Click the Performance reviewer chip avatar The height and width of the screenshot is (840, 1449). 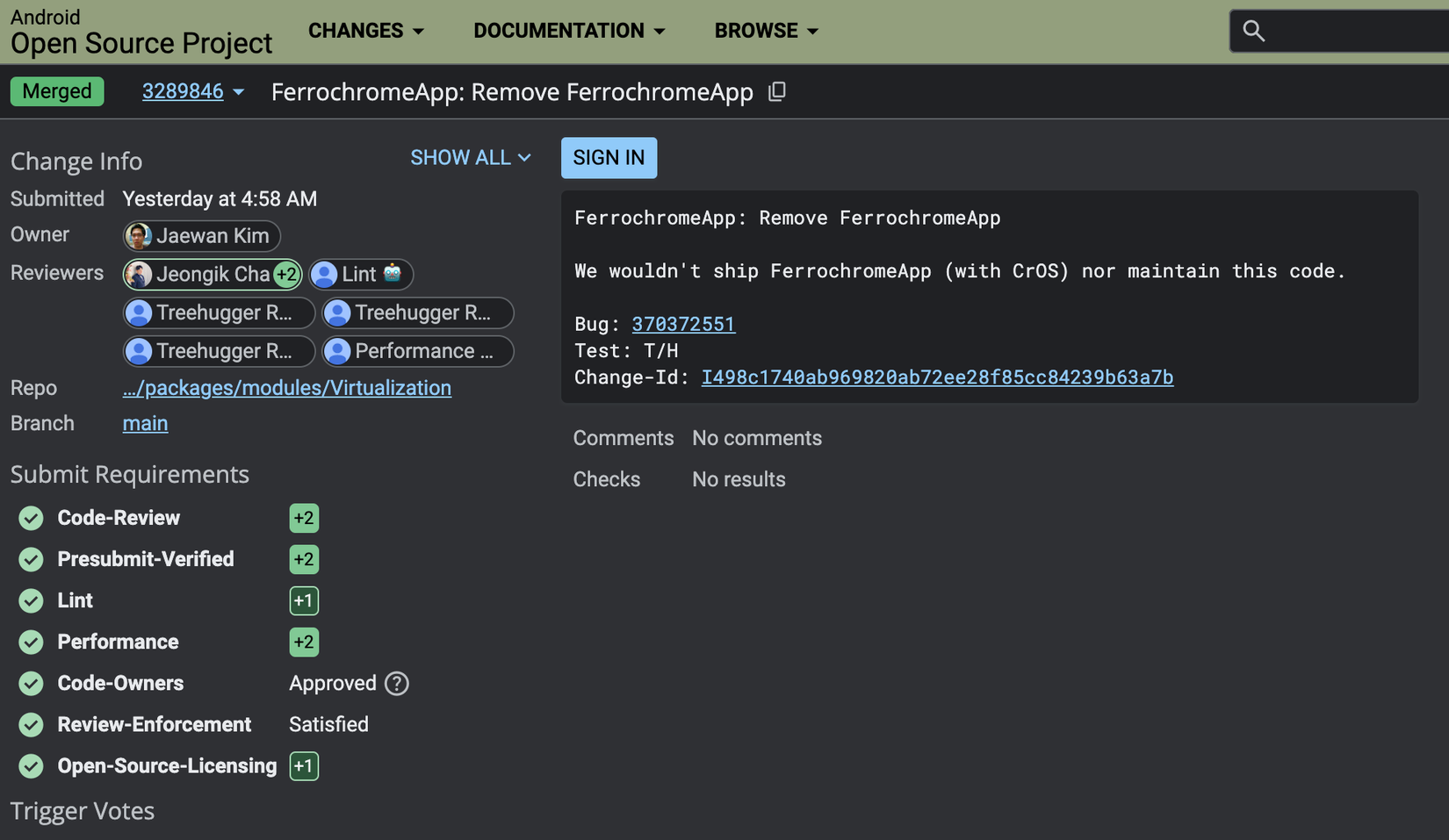tap(337, 351)
